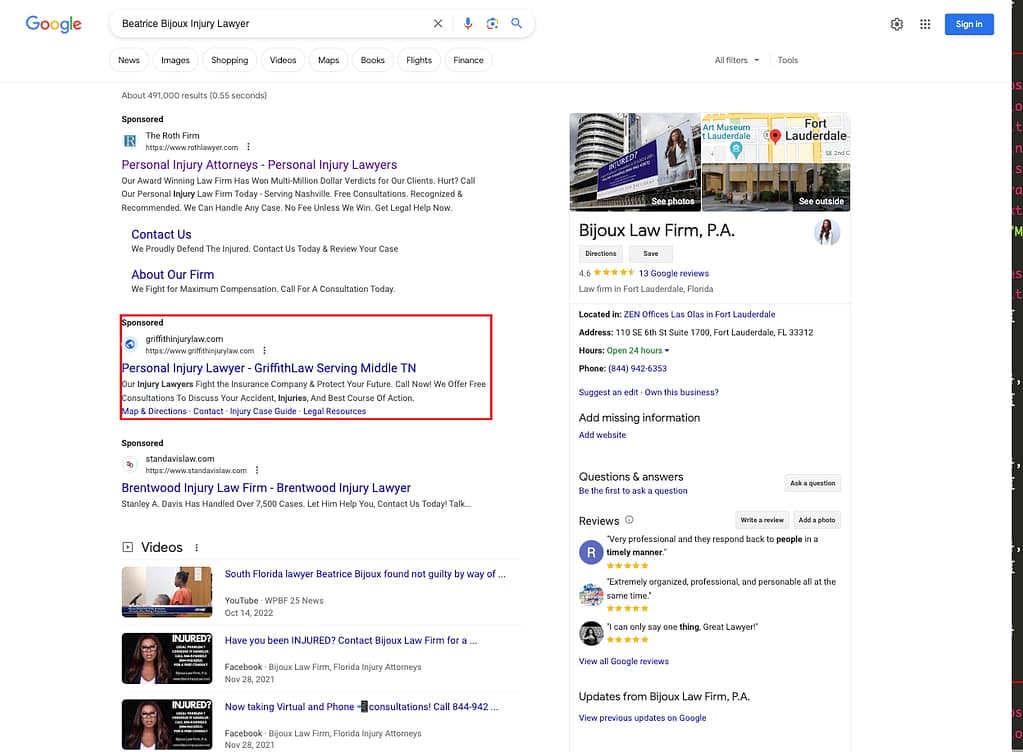Viewport: 1023px width, 752px height.
Task: Open the Google apps grid
Action: 924,24
